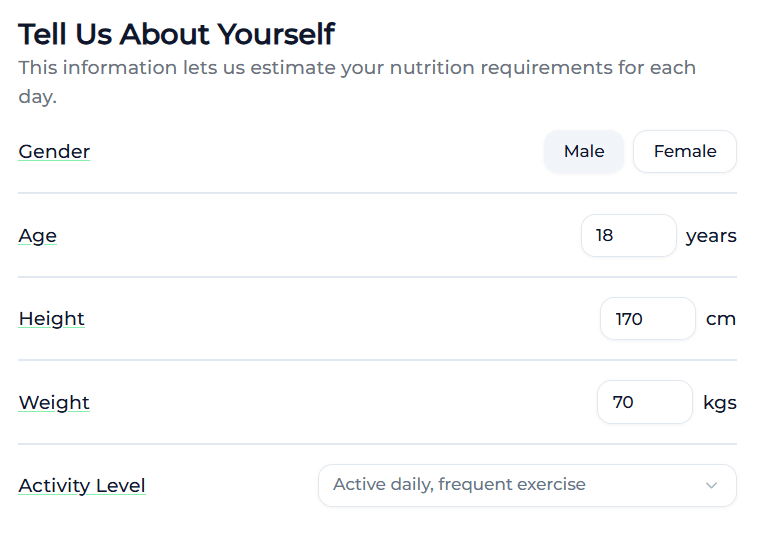Screen dimensions: 784x540
Task: Select the Female gender option
Action: (685, 152)
